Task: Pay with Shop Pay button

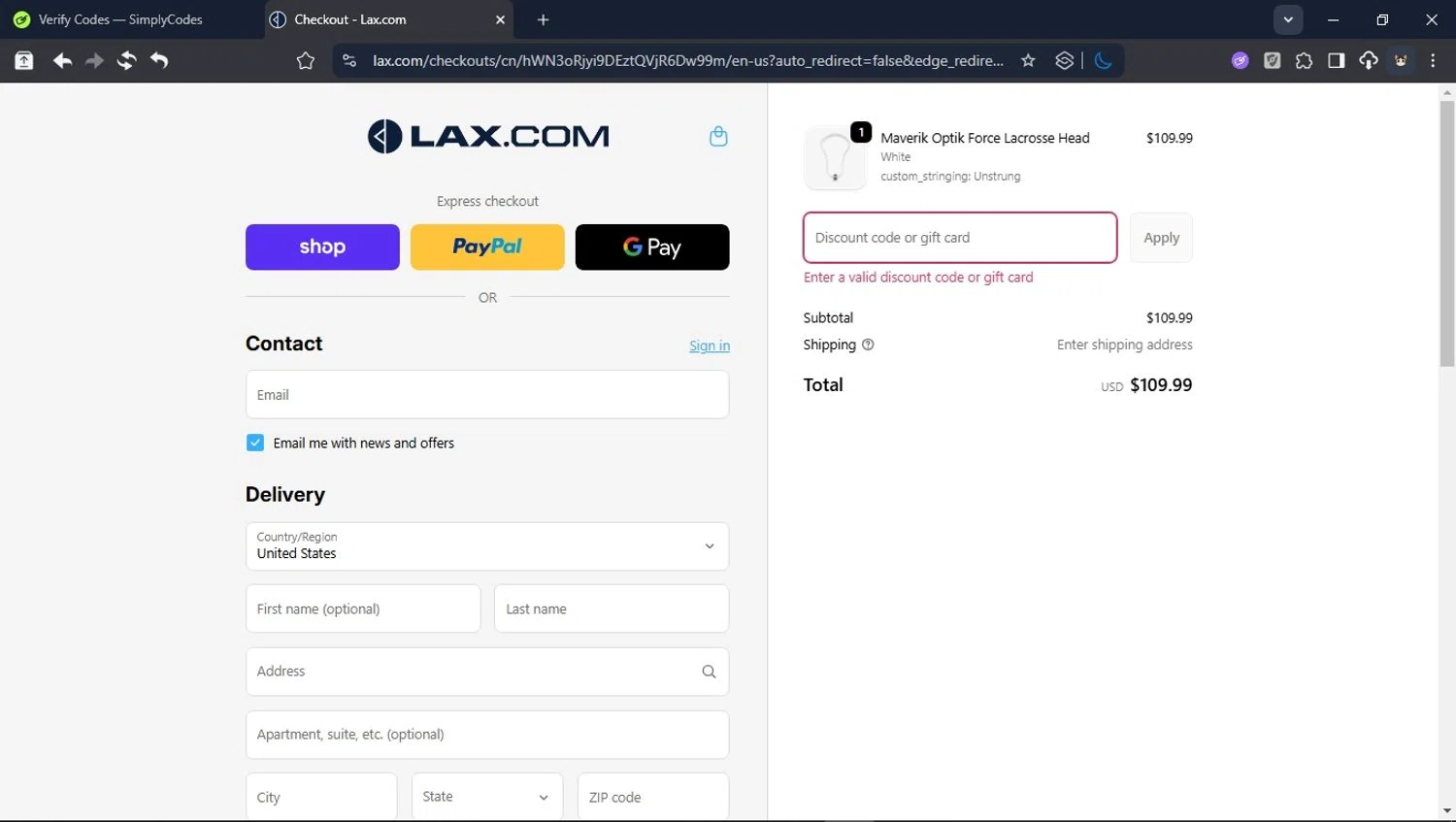Action: pyautogui.click(x=322, y=247)
